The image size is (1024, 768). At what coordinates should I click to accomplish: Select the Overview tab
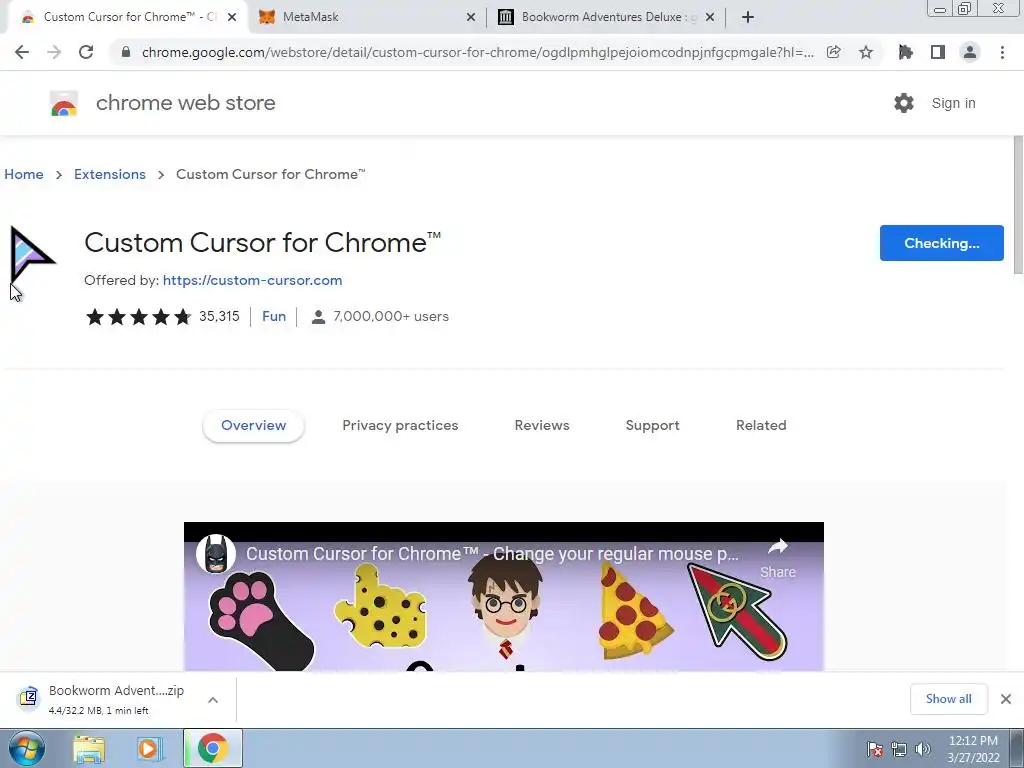253,425
